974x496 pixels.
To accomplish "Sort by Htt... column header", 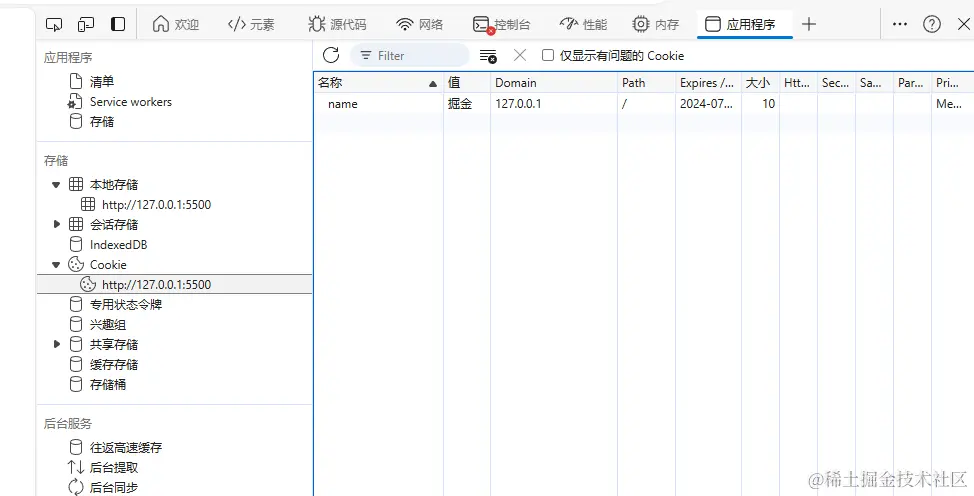I will point(798,83).
